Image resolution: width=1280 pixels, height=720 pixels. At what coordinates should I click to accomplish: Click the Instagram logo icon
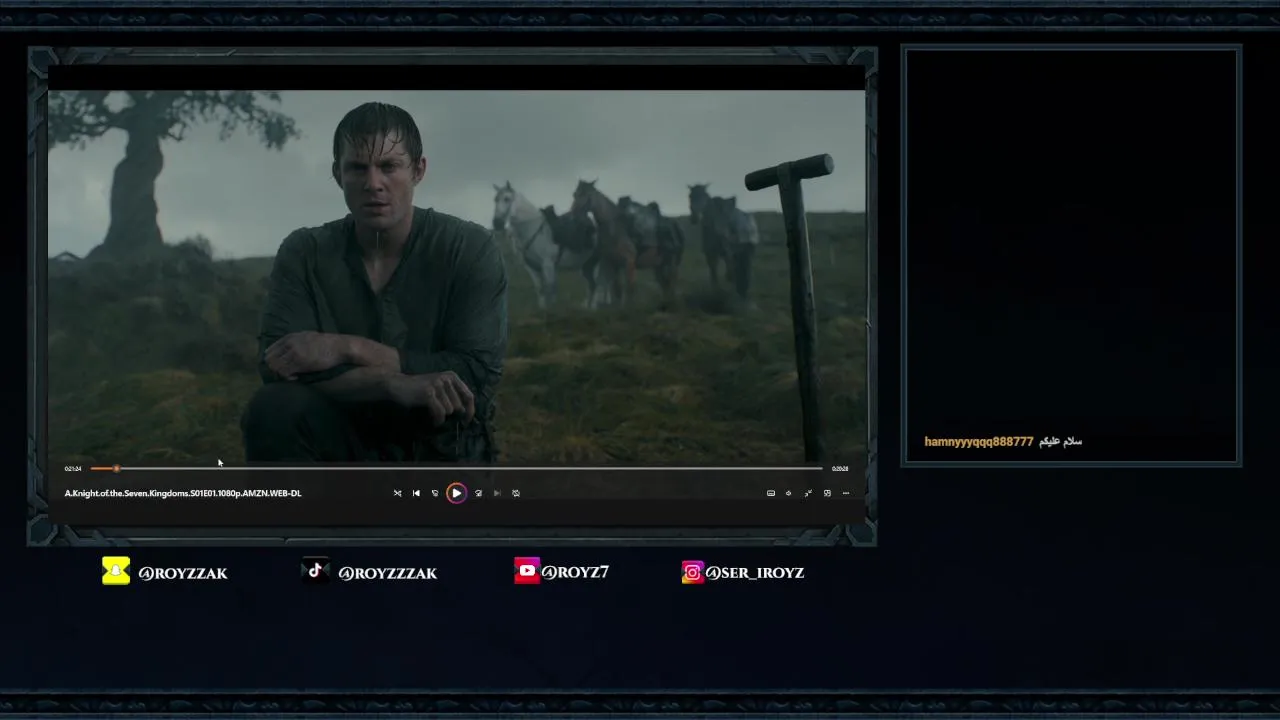(x=692, y=572)
